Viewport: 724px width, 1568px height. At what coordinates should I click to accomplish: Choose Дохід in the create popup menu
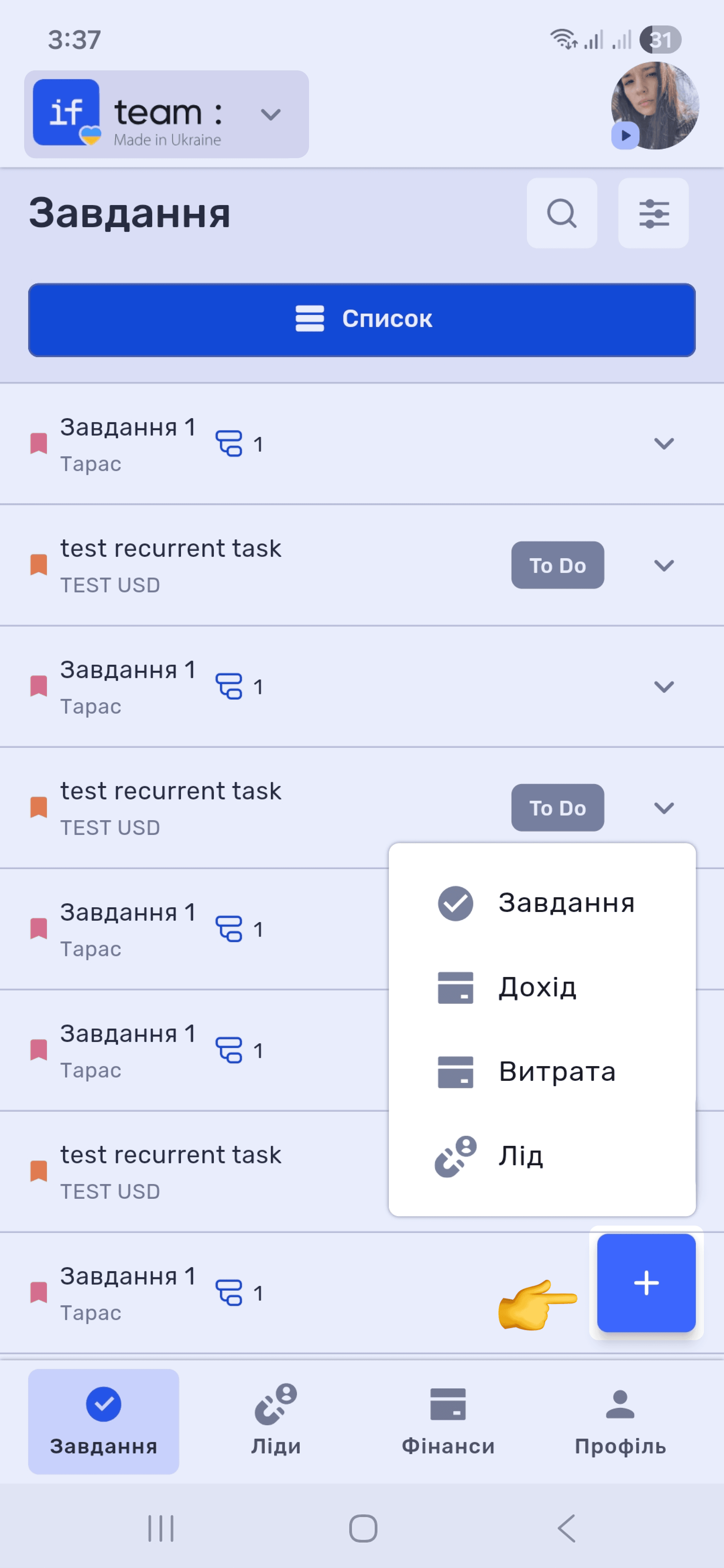(542, 987)
